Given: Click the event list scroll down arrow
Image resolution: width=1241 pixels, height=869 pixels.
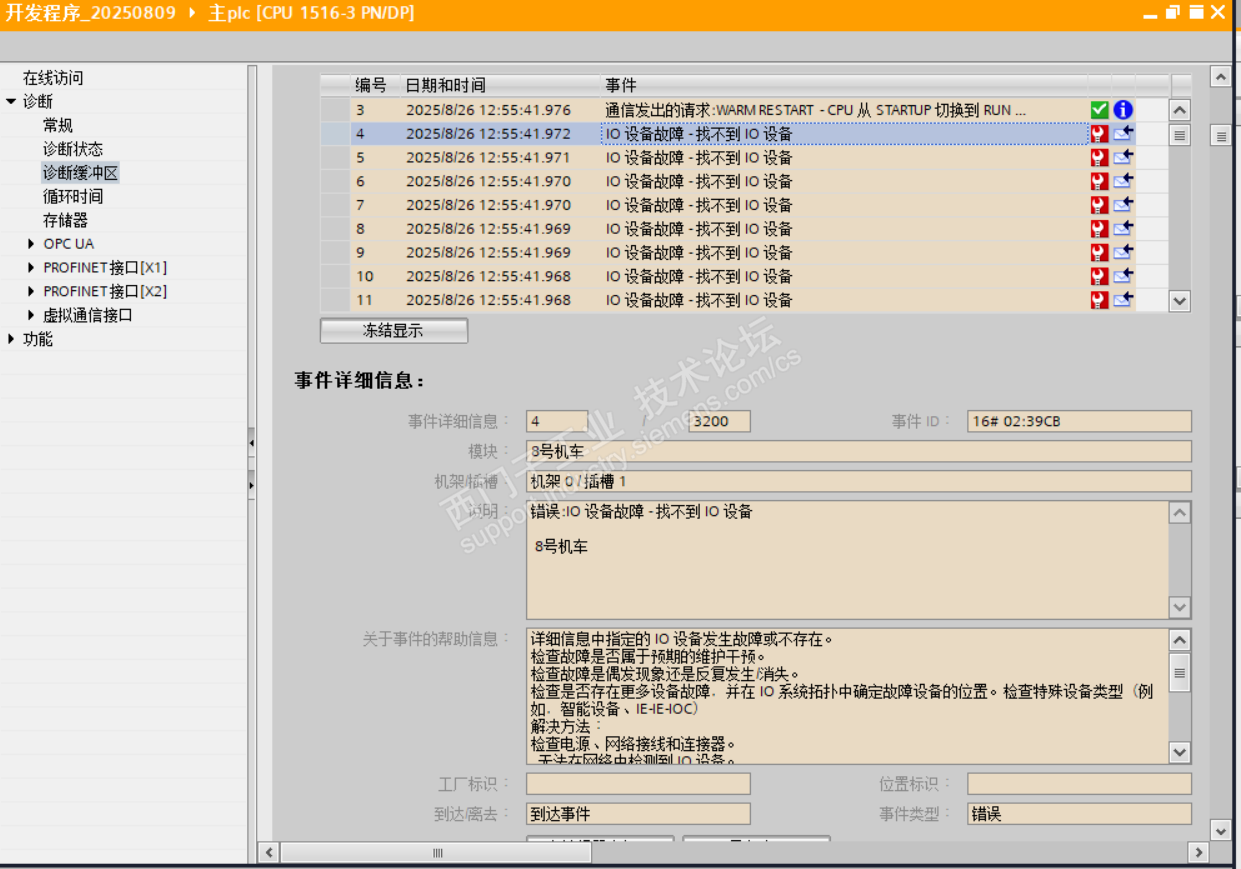Looking at the screenshot, I should (x=1180, y=300).
